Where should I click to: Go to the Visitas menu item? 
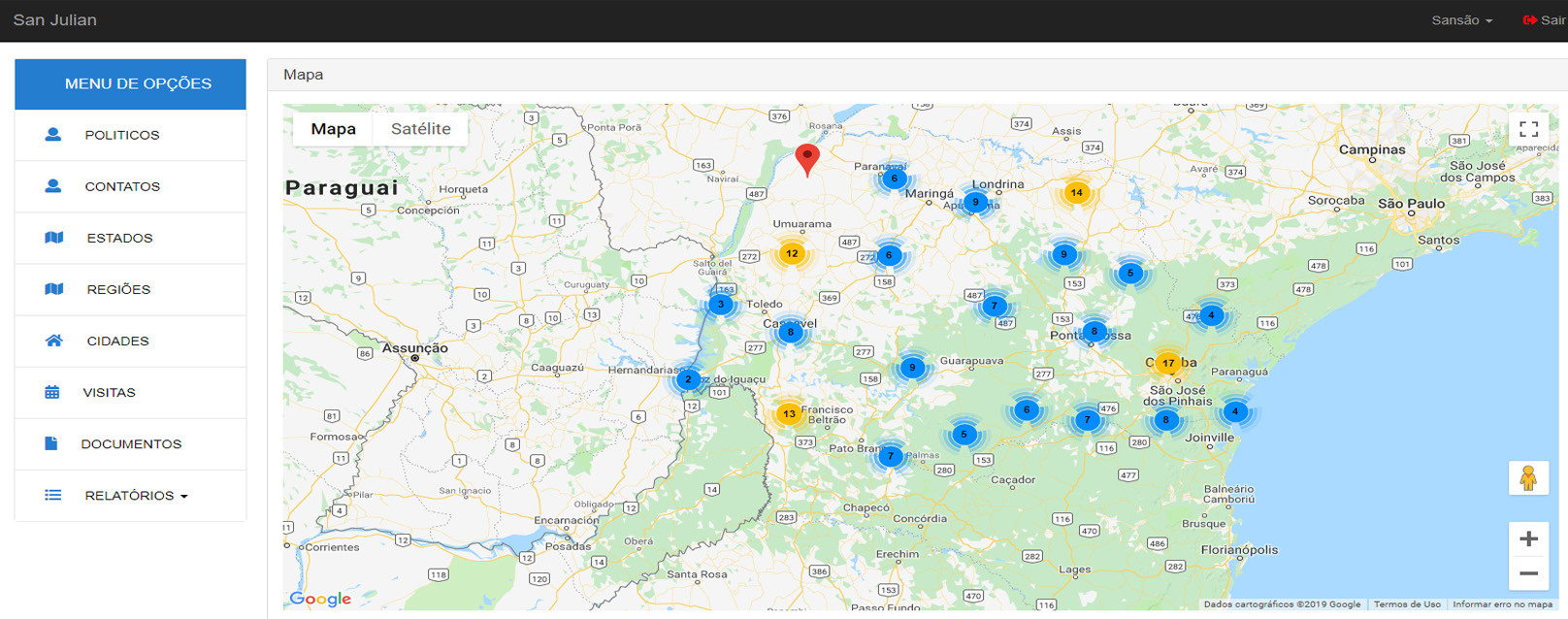109,393
